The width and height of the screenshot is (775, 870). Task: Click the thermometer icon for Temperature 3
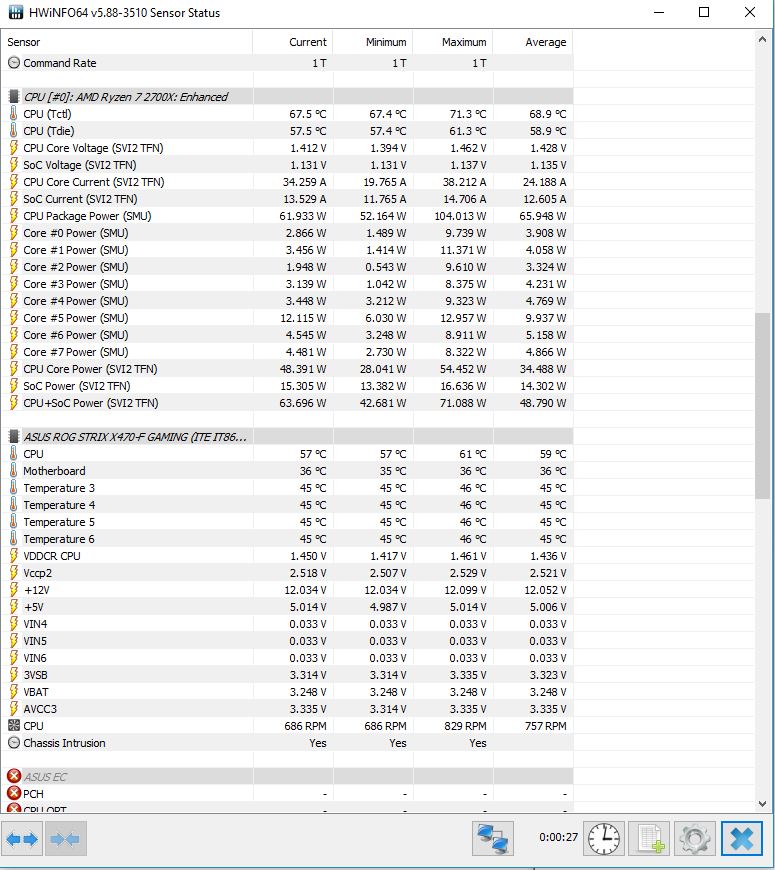tap(14, 488)
